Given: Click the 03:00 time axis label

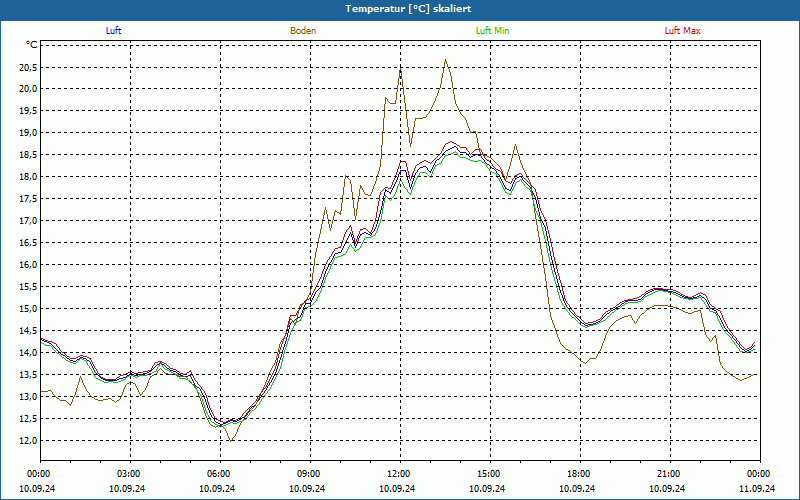Looking at the screenshot, I should click(131, 474).
